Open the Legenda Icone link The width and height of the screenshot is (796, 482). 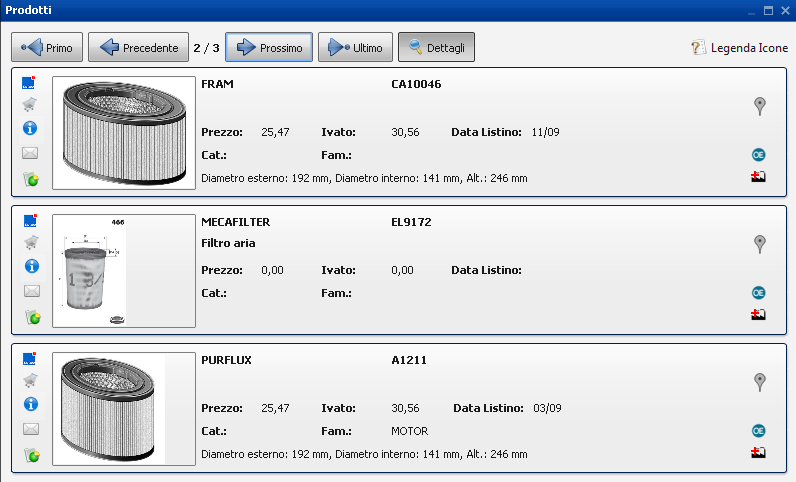tap(739, 48)
